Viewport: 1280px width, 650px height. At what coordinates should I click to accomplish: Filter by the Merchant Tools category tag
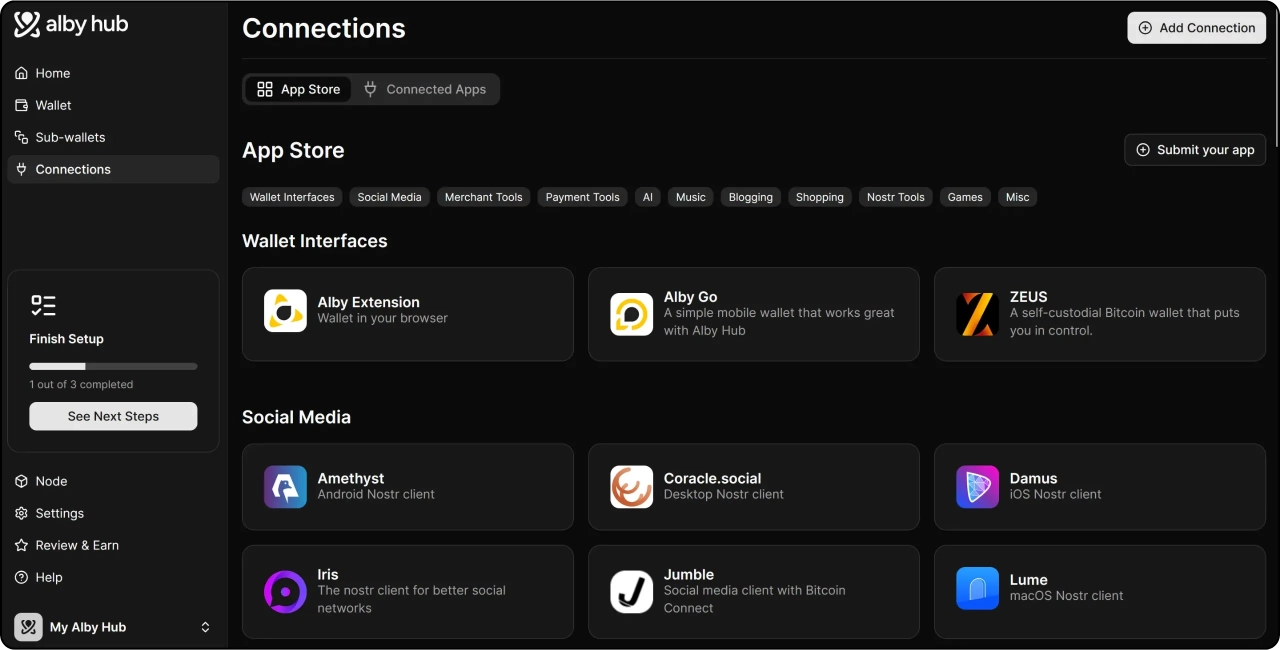pos(483,197)
